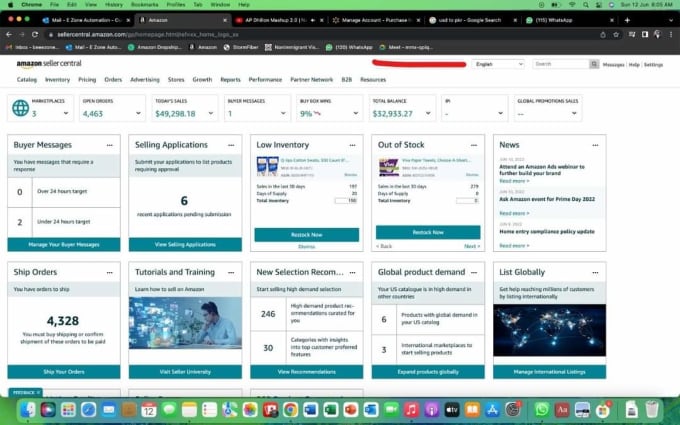This screenshot has width=680, height=425.
Task: Click View Selling Applications button
Action: pos(185,245)
